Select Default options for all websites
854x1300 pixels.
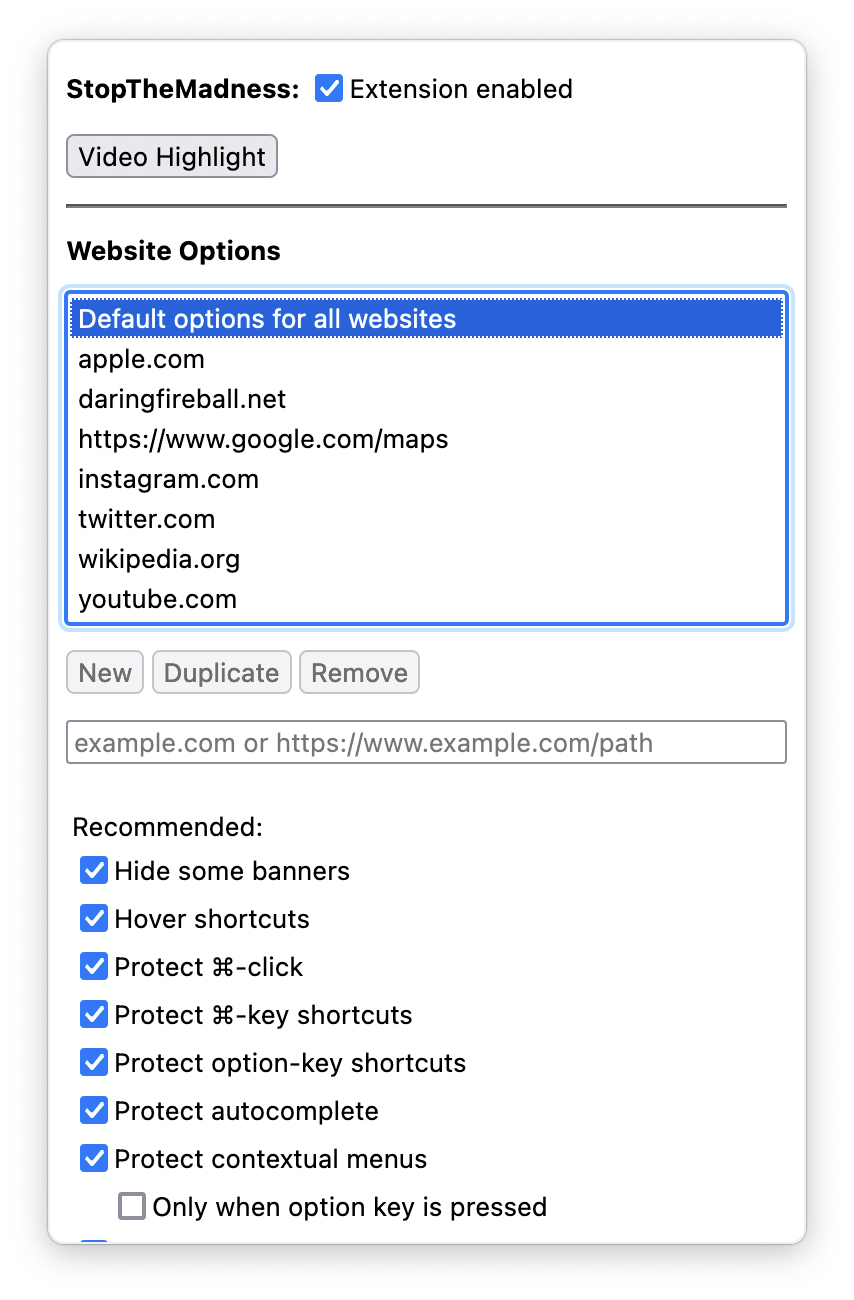click(x=267, y=319)
